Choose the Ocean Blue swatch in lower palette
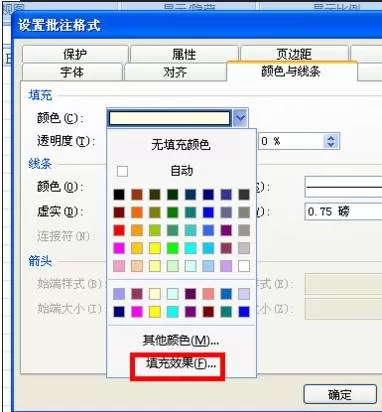382x412 pixels. pyautogui.click(x=226, y=294)
